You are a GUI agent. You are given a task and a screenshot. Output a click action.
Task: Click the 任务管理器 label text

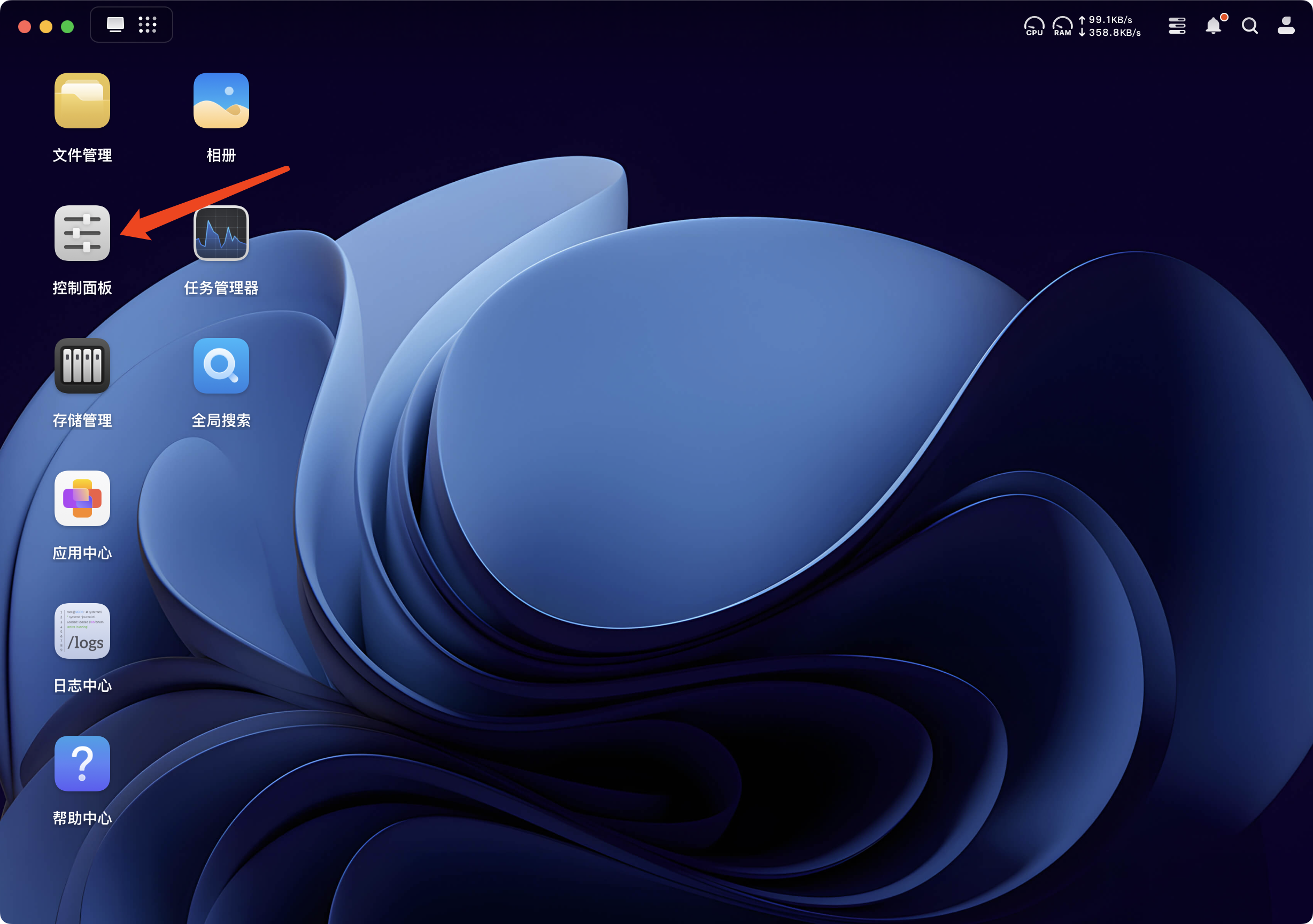point(221,288)
